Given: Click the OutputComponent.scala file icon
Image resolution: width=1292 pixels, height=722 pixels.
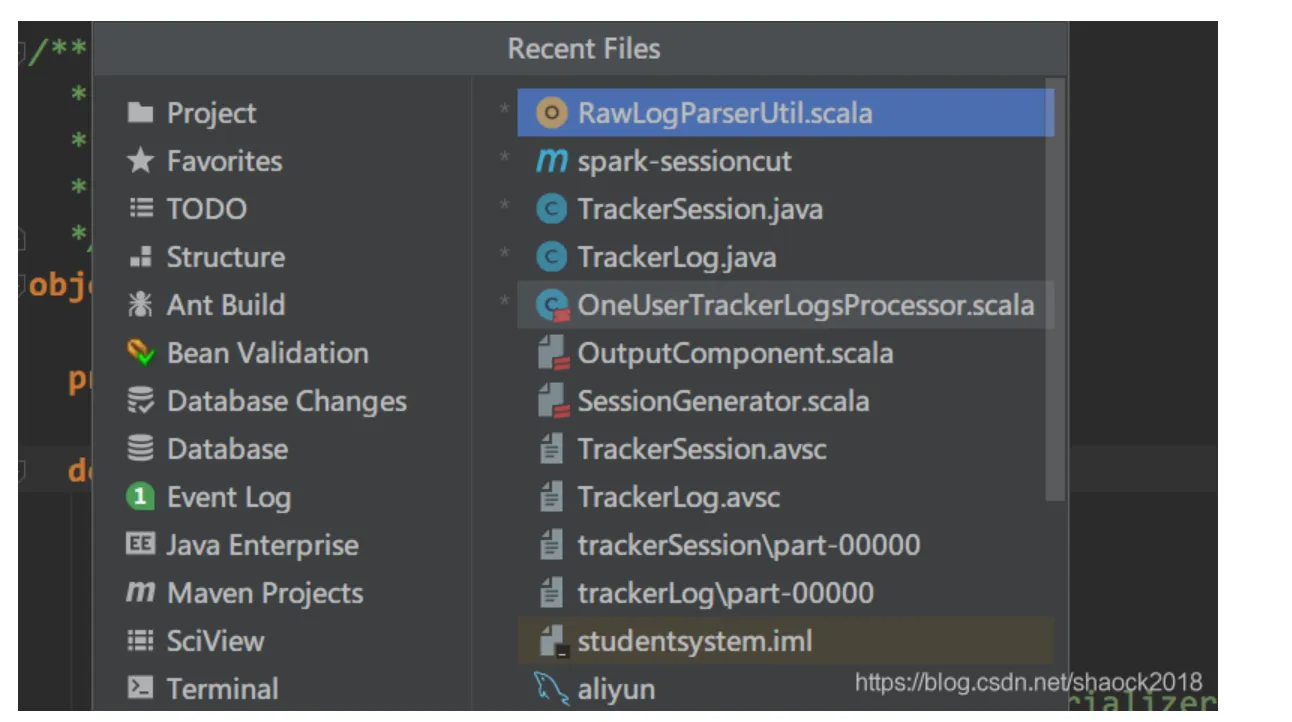Looking at the screenshot, I should click(553, 353).
